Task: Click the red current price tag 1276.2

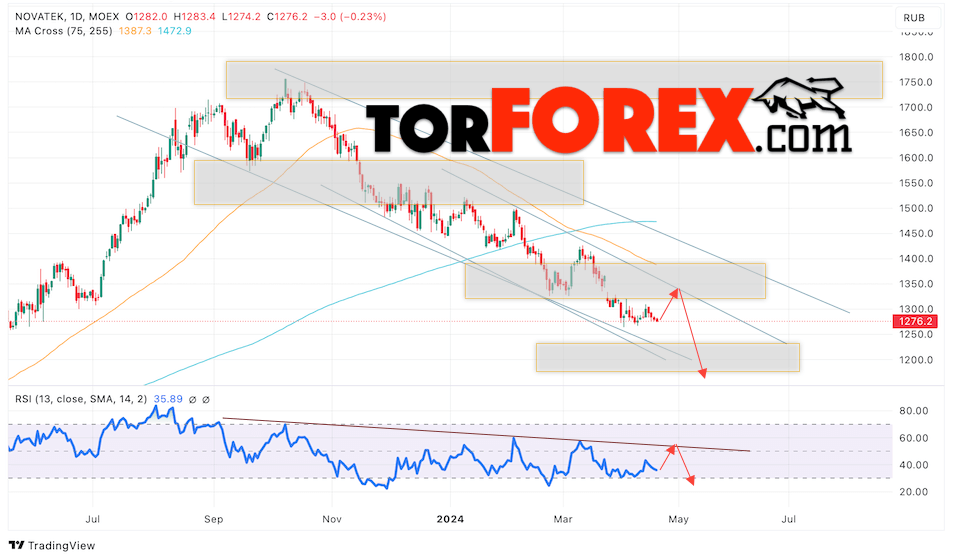Action: (x=915, y=321)
